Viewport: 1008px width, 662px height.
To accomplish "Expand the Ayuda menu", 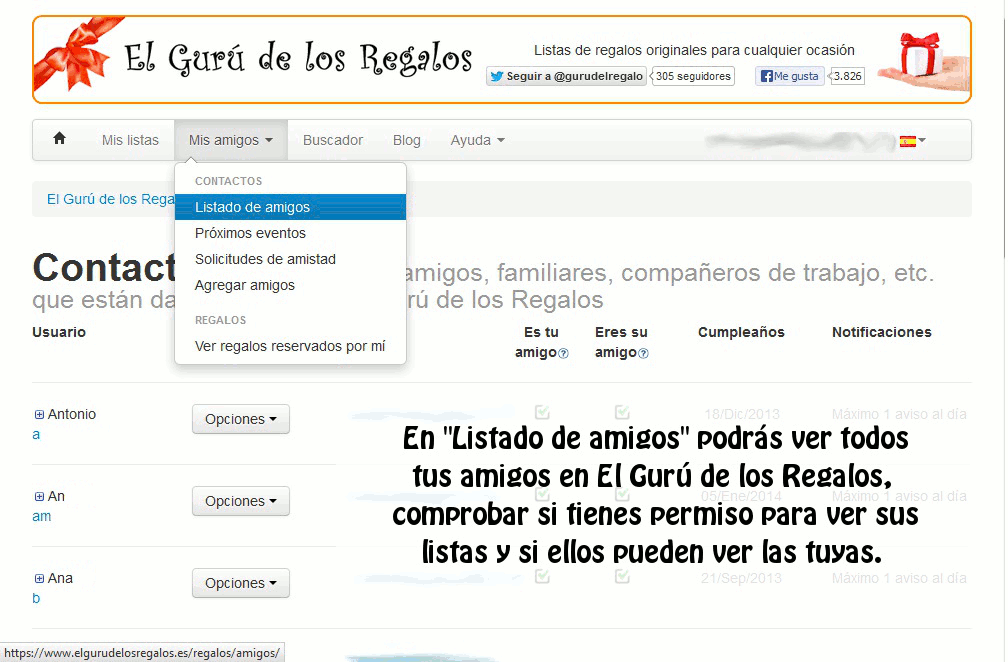I will (x=477, y=140).
